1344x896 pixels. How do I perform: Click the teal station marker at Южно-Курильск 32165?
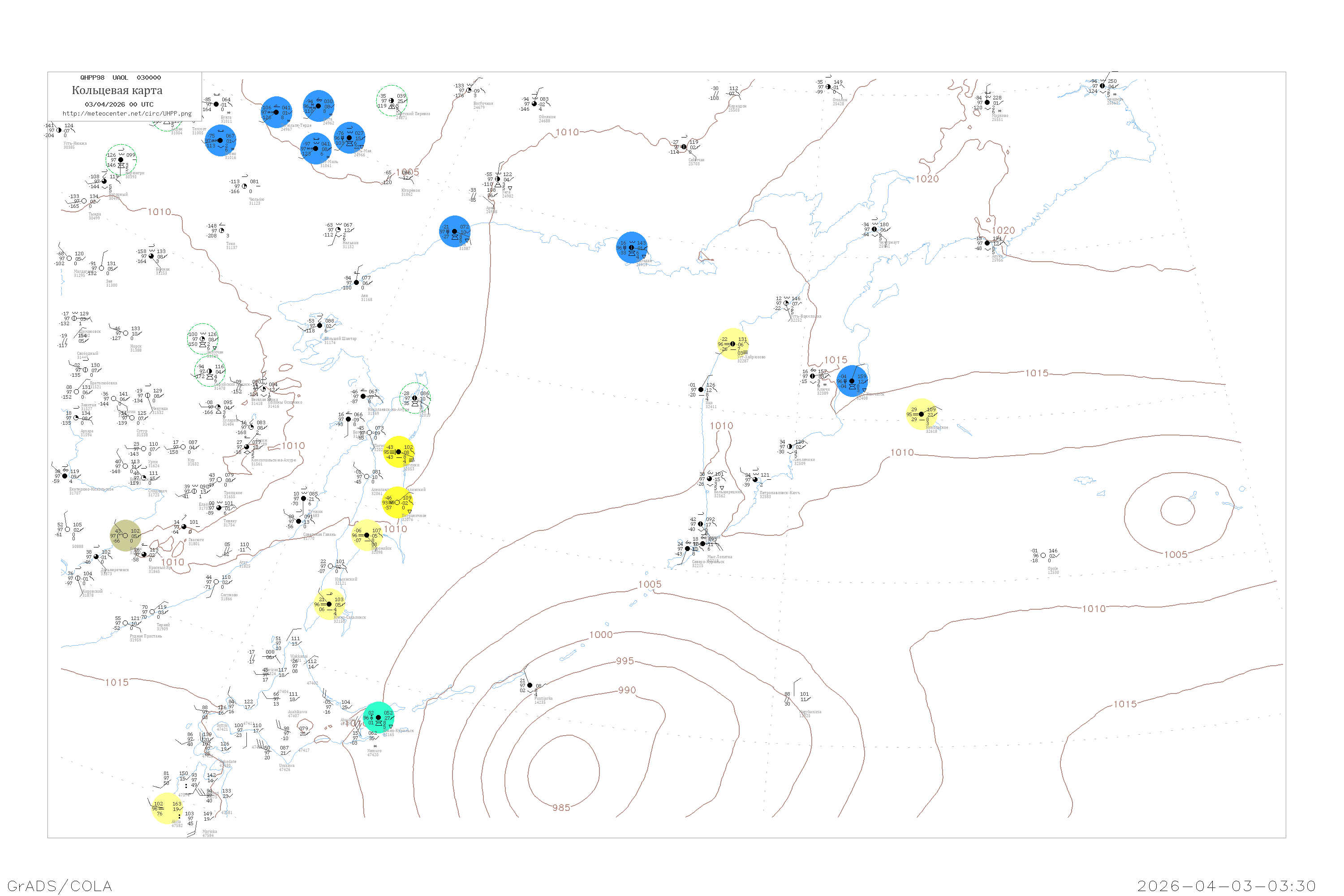coord(378,717)
